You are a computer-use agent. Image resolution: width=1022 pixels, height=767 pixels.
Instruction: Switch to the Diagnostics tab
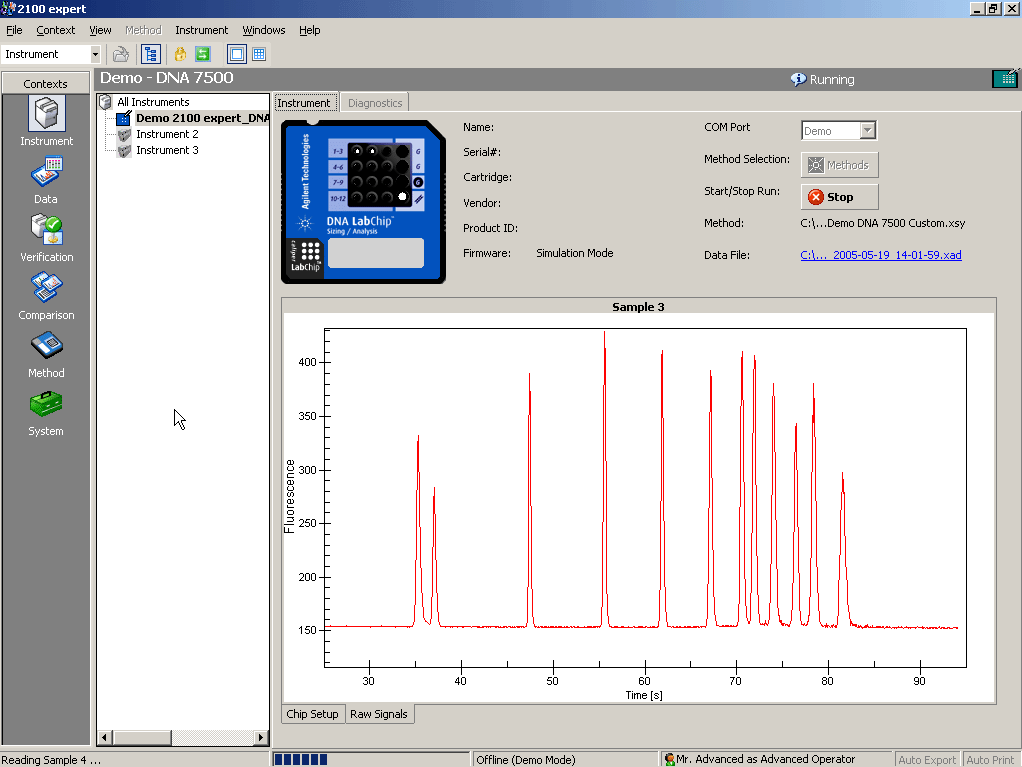[375, 103]
